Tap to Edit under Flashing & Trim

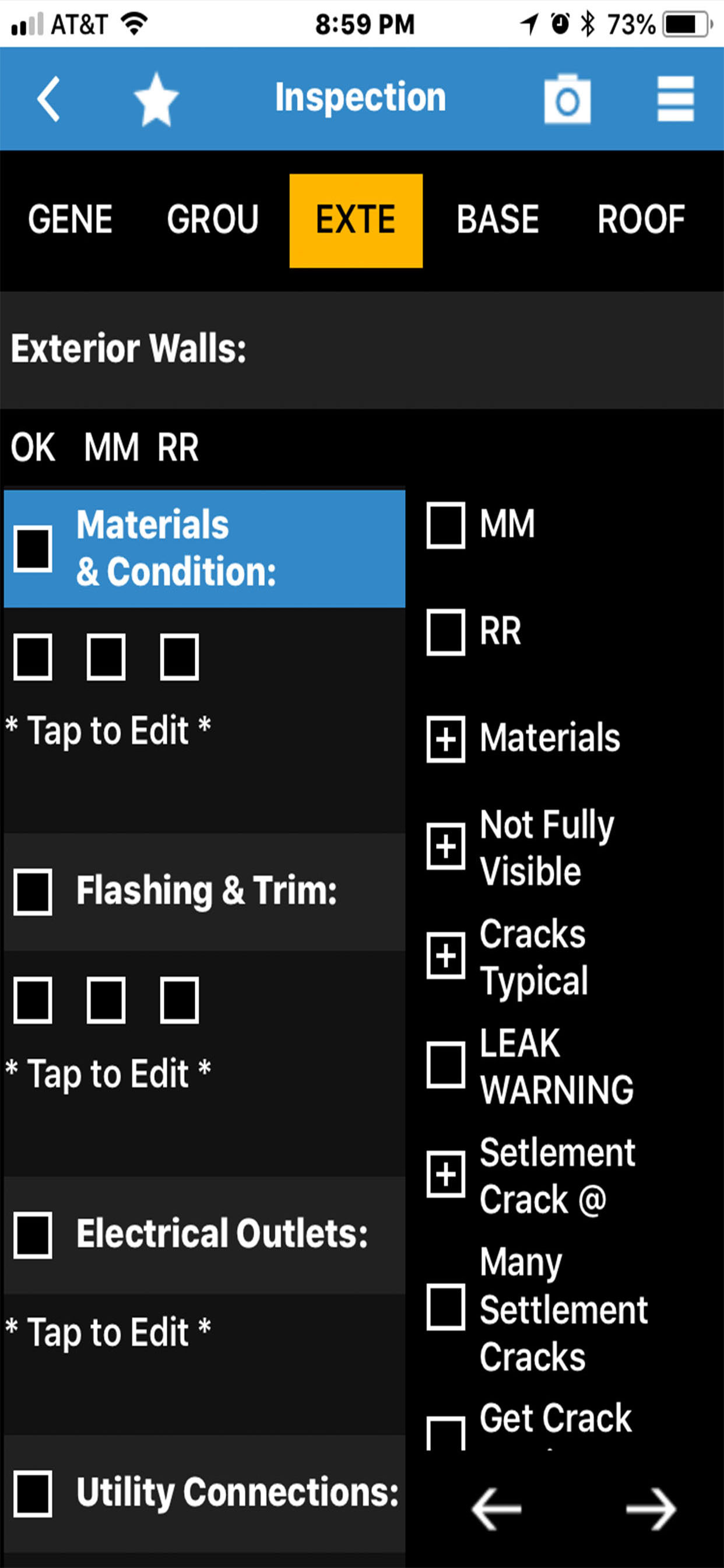tap(110, 1073)
